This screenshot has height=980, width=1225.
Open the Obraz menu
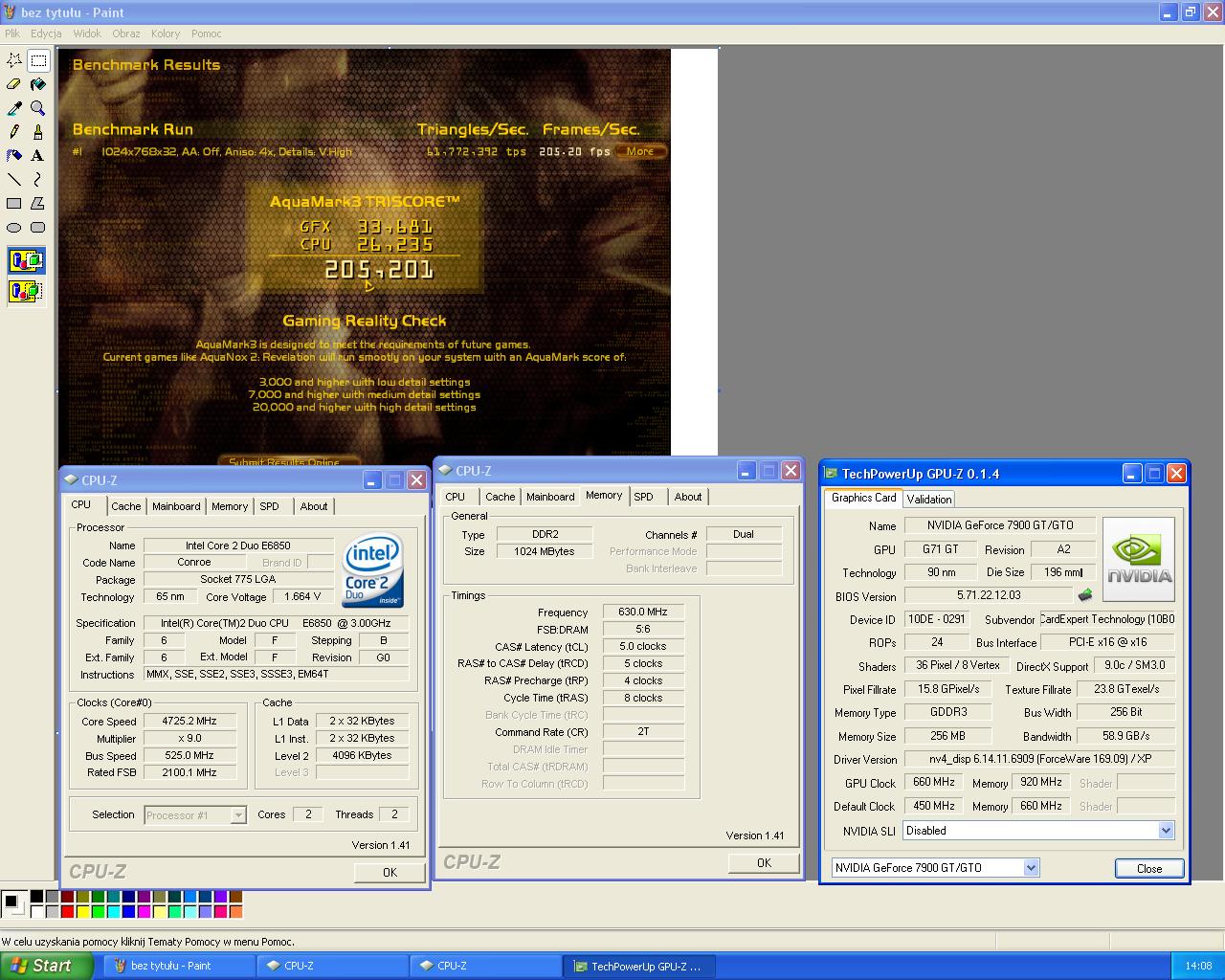pyautogui.click(x=126, y=33)
